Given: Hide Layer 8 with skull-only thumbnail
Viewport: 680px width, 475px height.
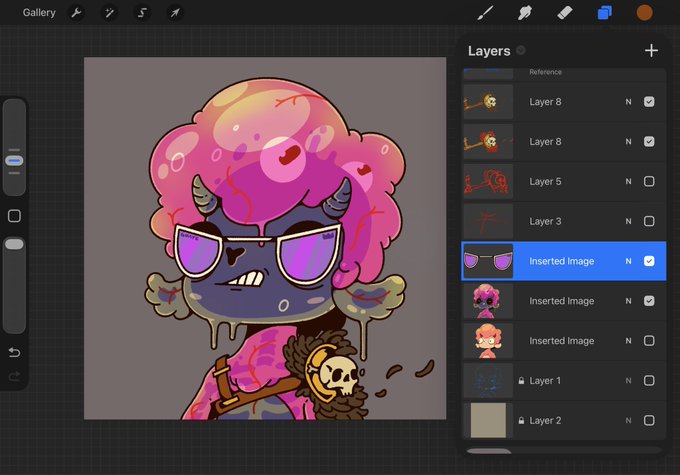Looking at the screenshot, I should 649,102.
